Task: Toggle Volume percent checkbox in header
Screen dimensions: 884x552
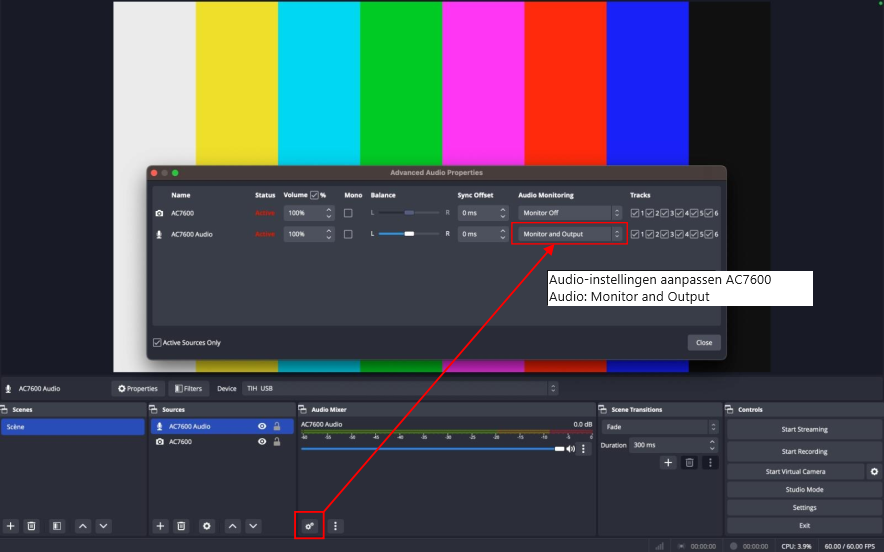Action: pyautogui.click(x=315, y=195)
